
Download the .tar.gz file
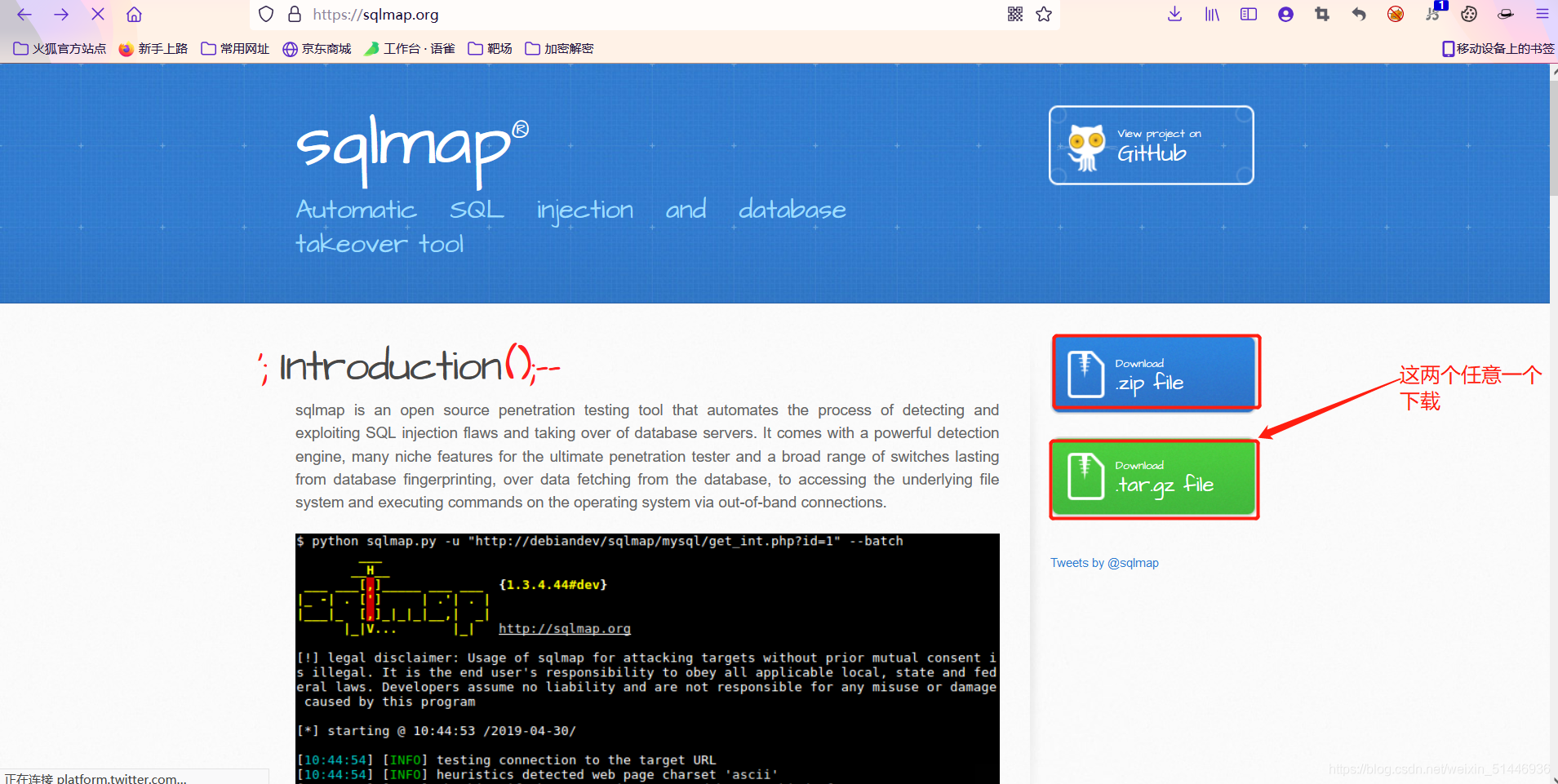pos(1154,479)
